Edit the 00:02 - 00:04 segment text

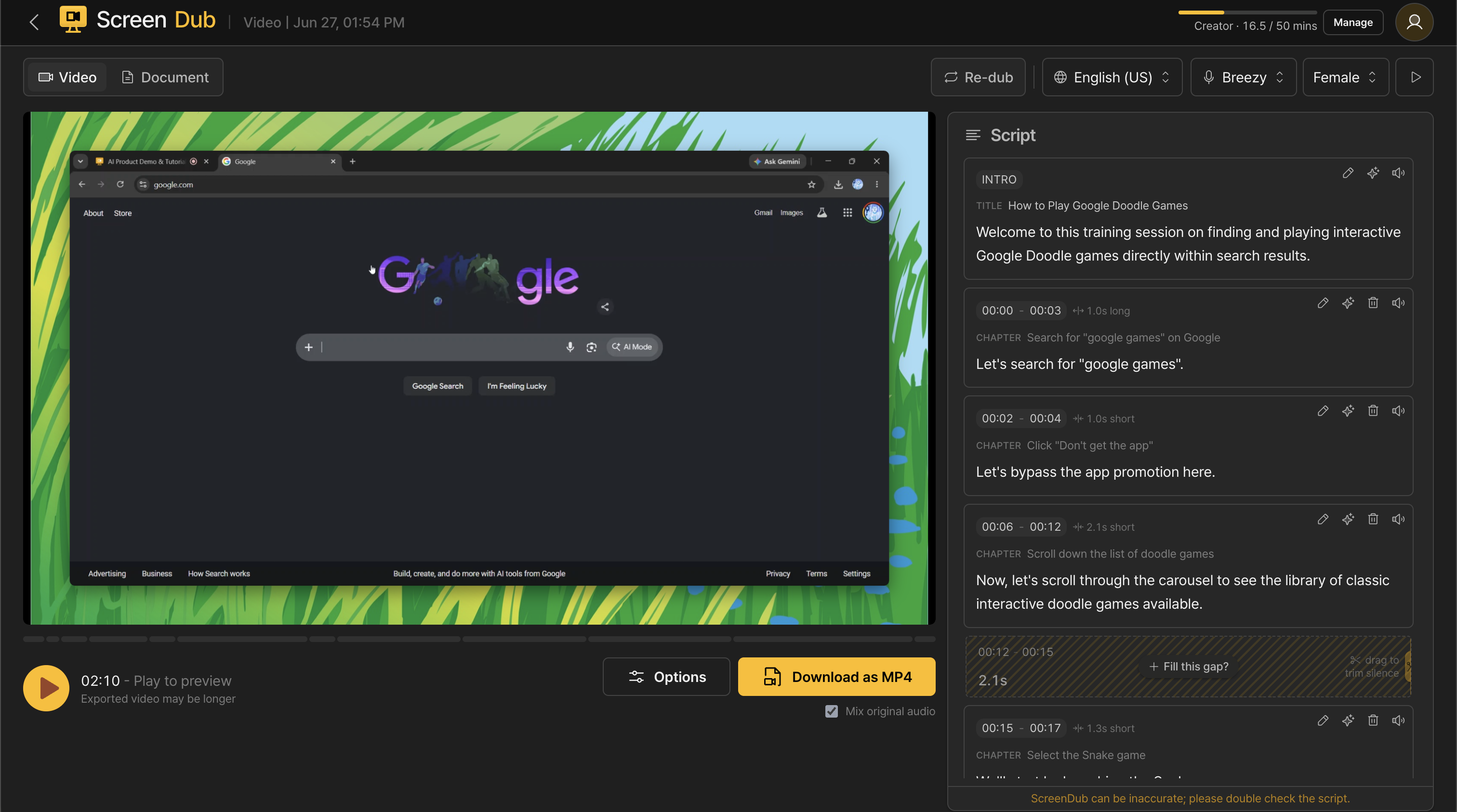click(x=1323, y=411)
